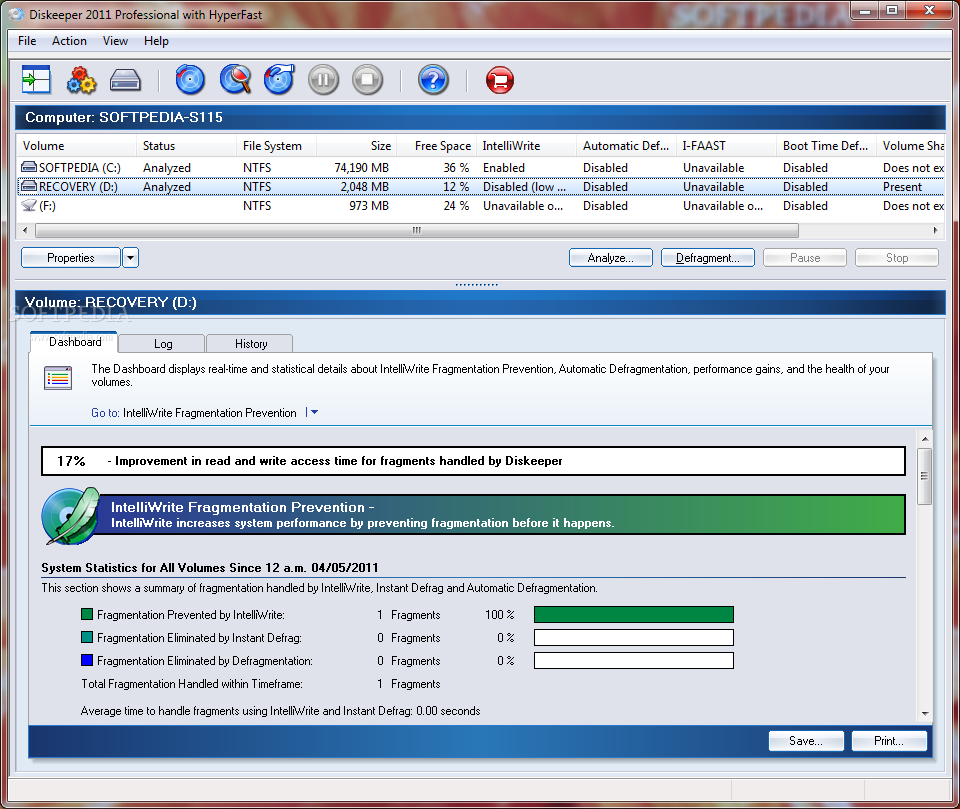This screenshot has width=960, height=809.
Task: Click the green Fragmentation Prevented legend swatch
Action: tap(87, 614)
